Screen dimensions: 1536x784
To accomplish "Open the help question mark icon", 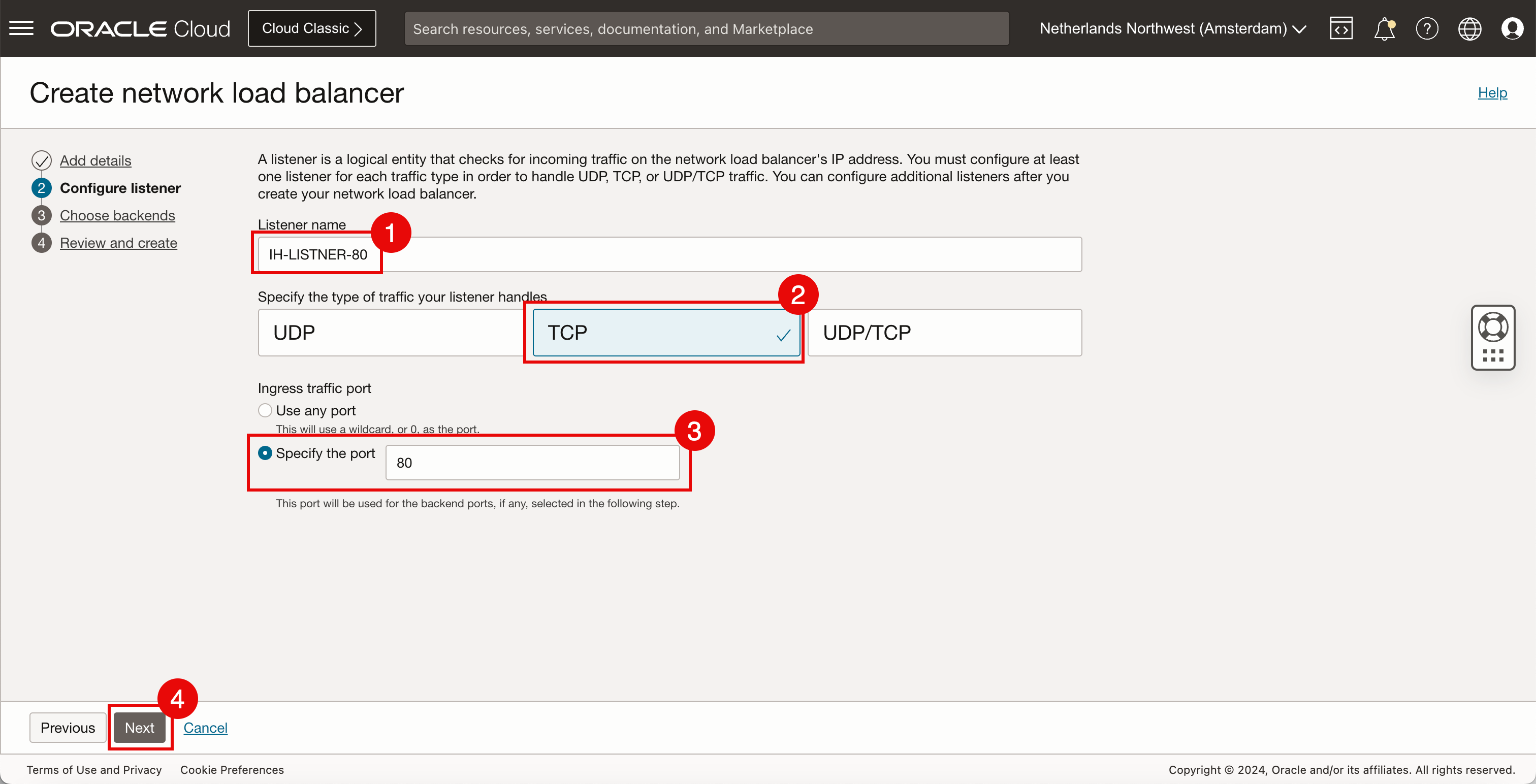I will 1426,28.
